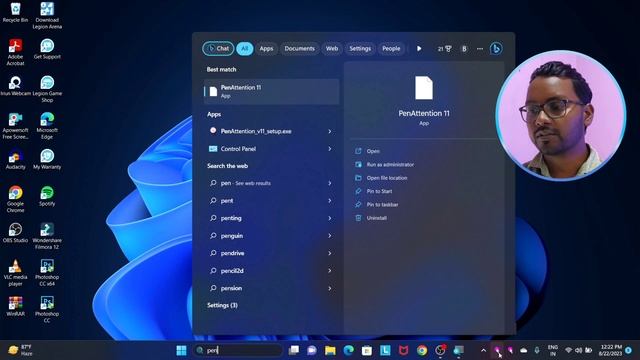The image size is (640, 360).
Task: Click Task View taskbar icon
Action: tap(293, 350)
